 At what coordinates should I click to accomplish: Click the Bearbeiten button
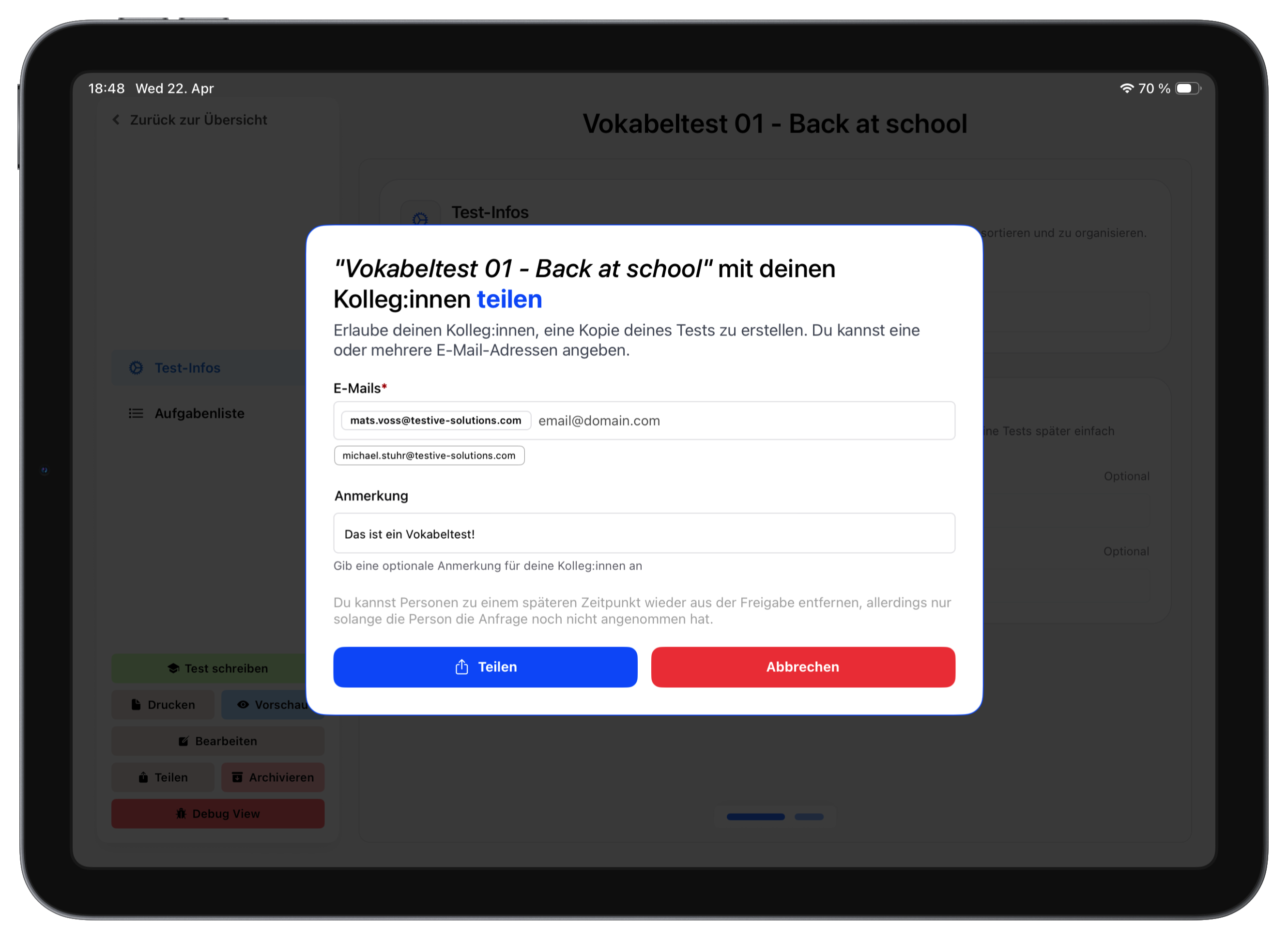tap(218, 742)
